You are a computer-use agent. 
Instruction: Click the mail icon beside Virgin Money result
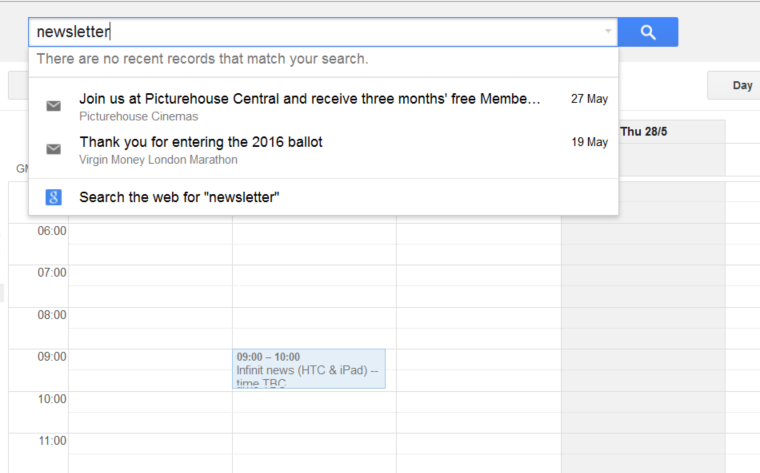53,149
